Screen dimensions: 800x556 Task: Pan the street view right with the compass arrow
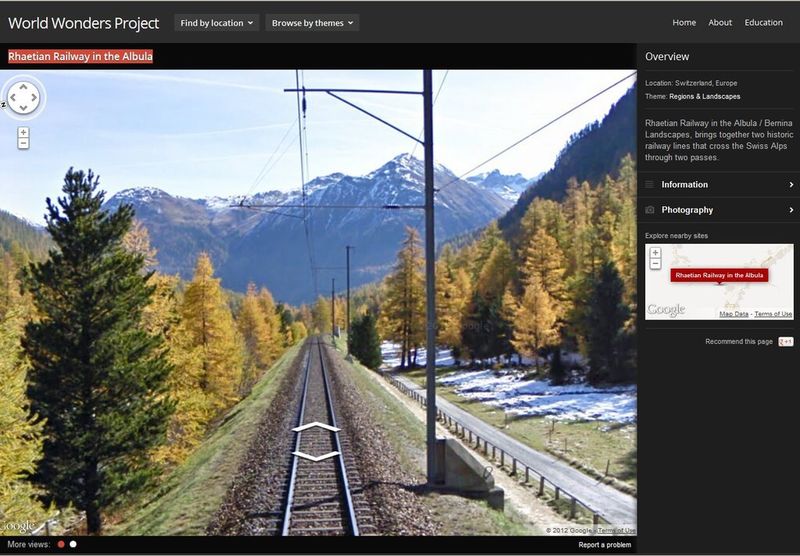pyautogui.click(x=34, y=97)
